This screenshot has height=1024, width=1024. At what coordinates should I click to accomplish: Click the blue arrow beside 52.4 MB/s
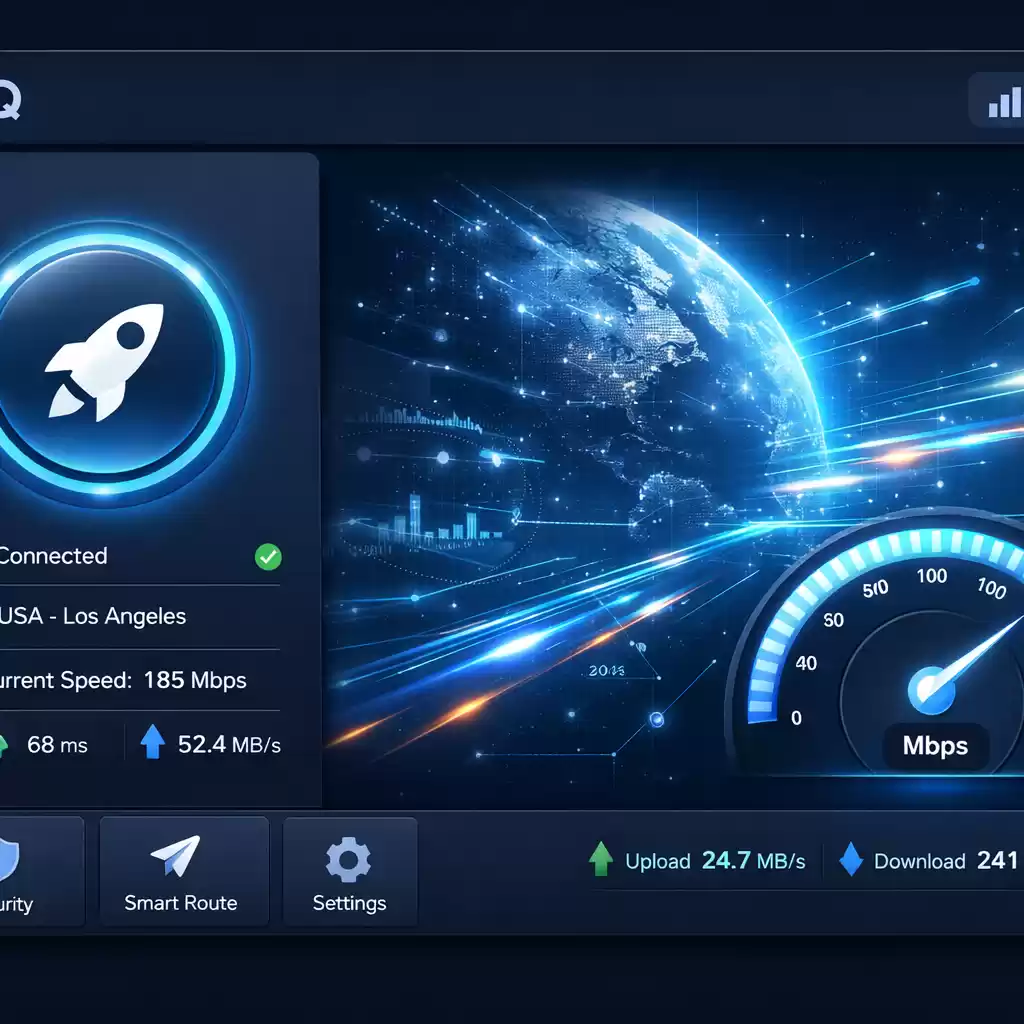[x=152, y=742]
